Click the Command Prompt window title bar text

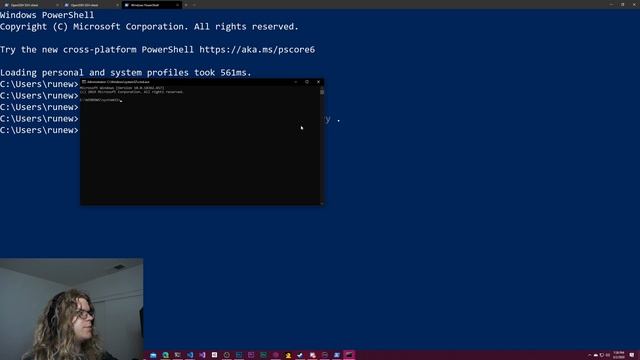(118, 82)
